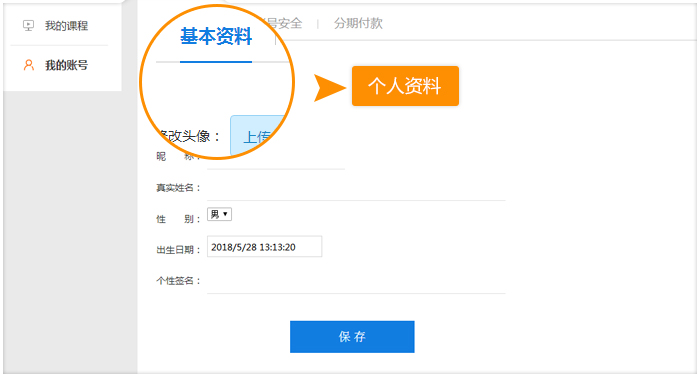Viewport: 700px width, 377px height.
Task: Click the person icon beside 我的账号
Action: tap(29, 65)
